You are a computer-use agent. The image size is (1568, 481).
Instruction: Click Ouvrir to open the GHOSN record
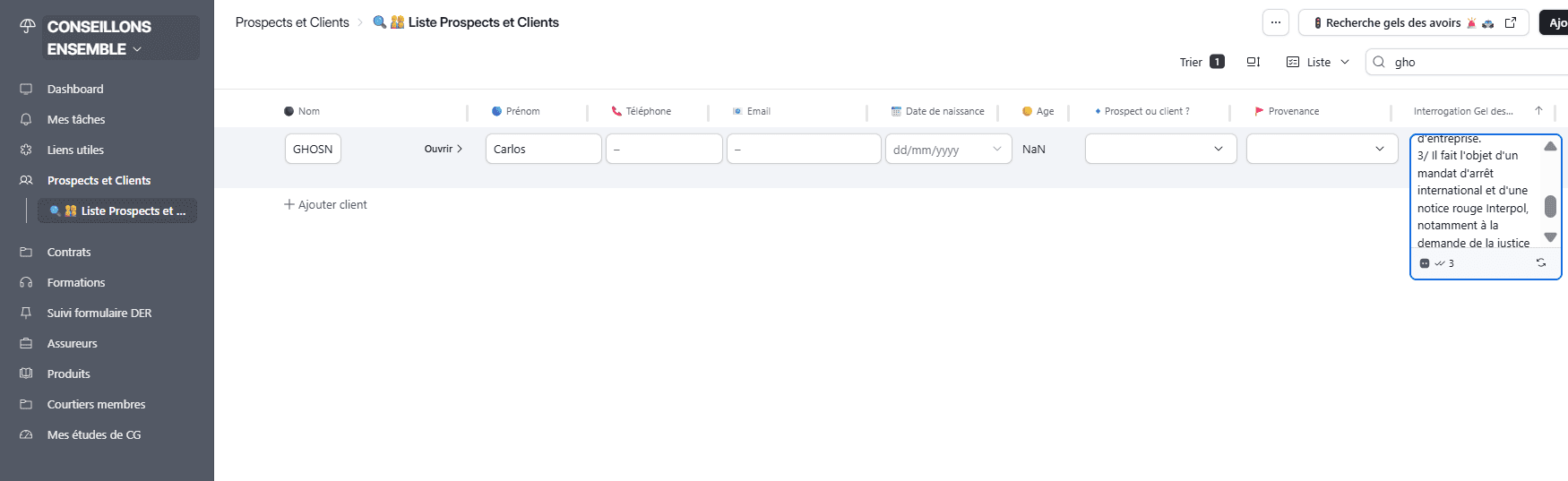pos(443,149)
